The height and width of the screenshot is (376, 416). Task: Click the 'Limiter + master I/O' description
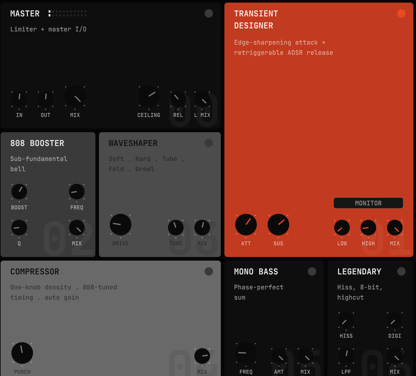pos(48,29)
